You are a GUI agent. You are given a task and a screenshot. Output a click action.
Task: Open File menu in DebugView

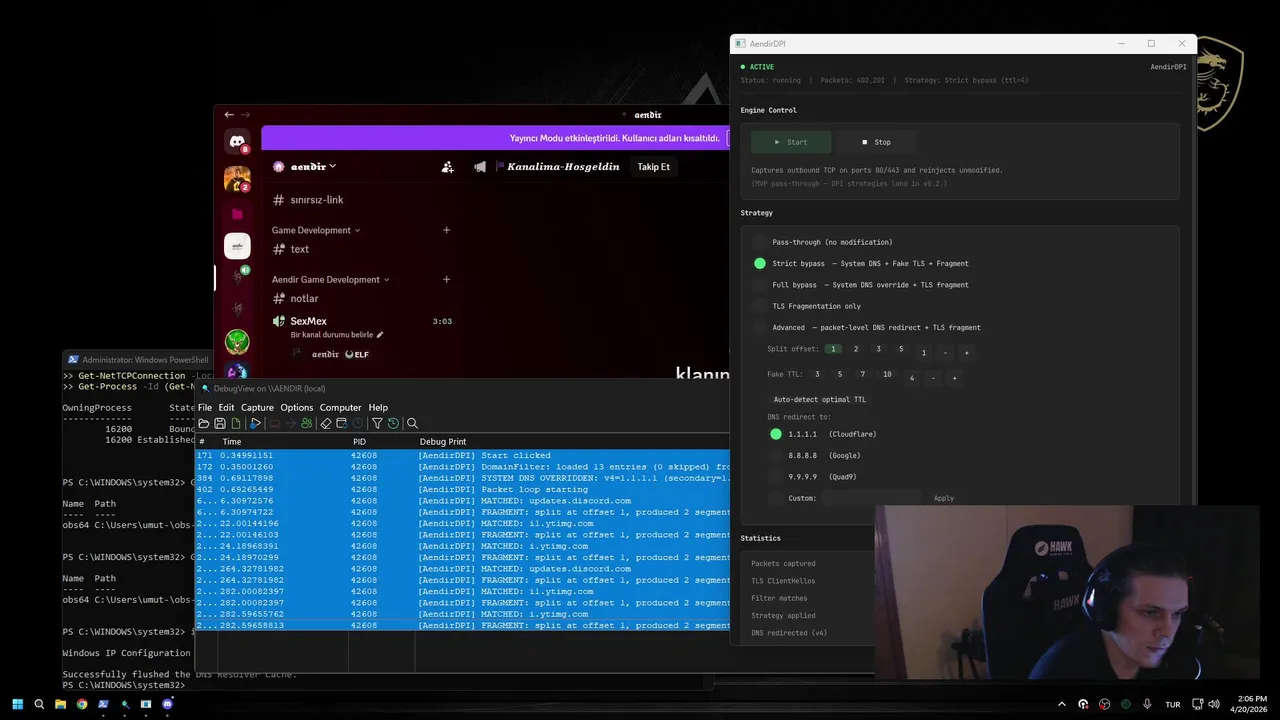coord(205,407)
